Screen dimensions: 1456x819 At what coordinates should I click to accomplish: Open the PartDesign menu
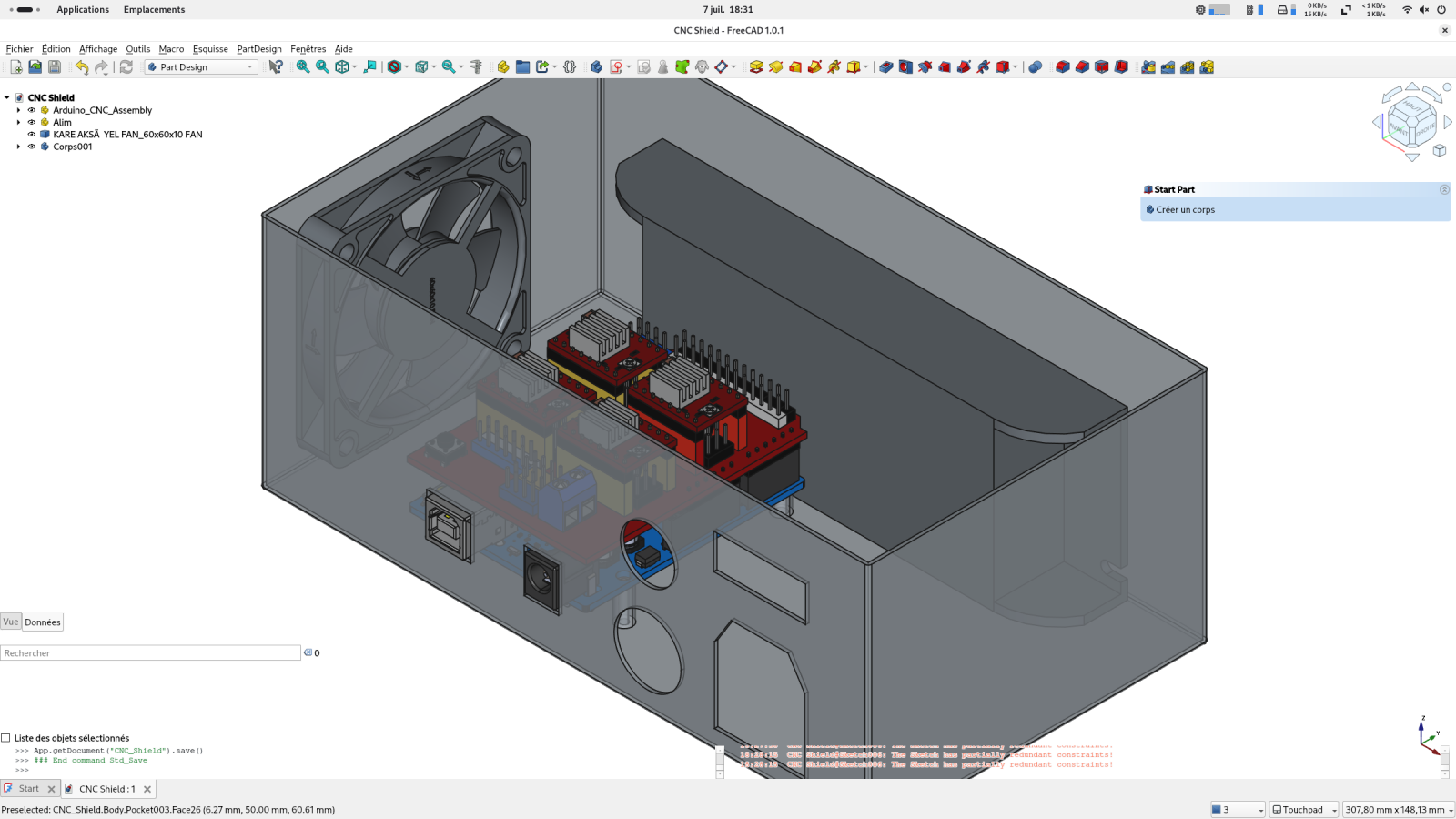coord(259,49)
